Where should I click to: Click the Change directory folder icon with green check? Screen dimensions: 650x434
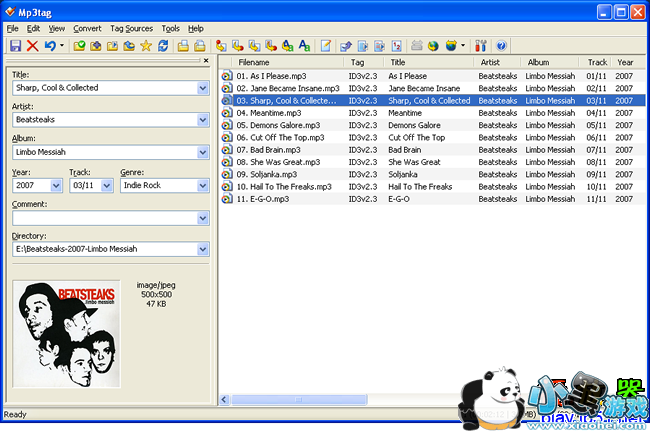coord(79,46)
